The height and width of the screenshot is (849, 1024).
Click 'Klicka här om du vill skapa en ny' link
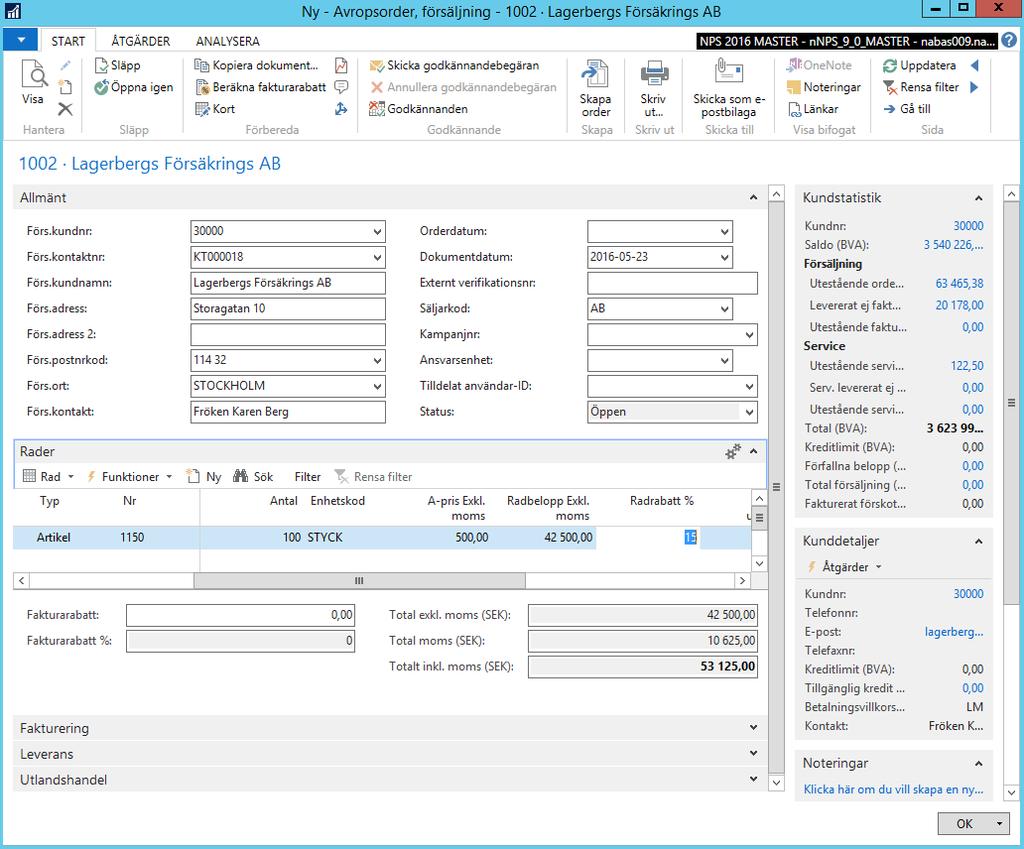pos(893,789)
